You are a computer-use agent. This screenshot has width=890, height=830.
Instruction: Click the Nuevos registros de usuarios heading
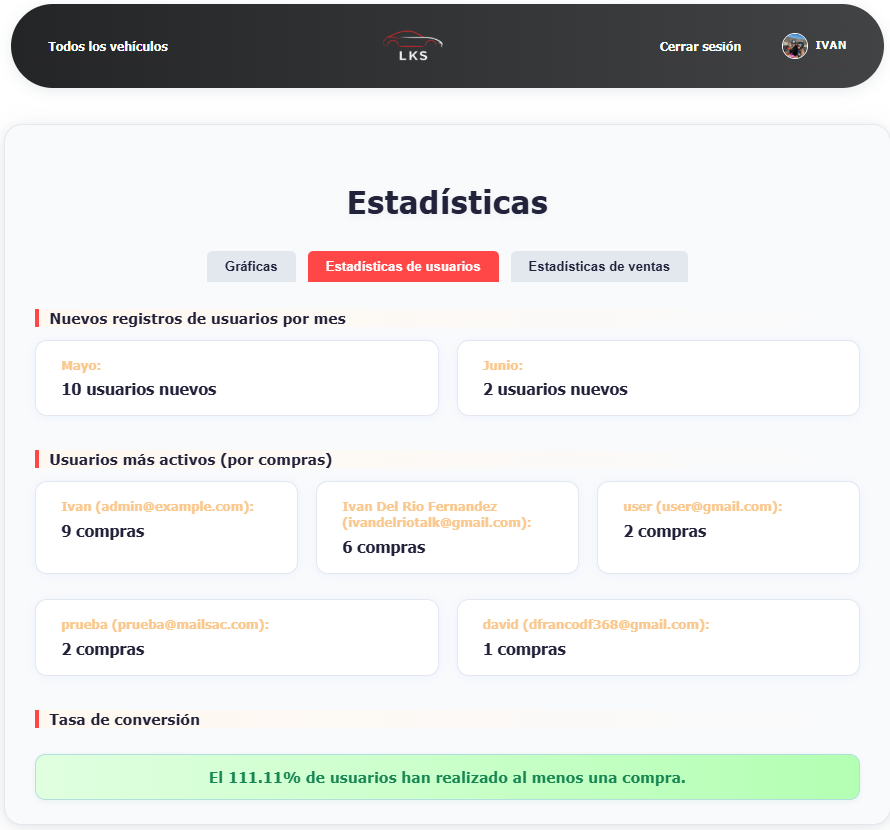[x=198, y=319]
